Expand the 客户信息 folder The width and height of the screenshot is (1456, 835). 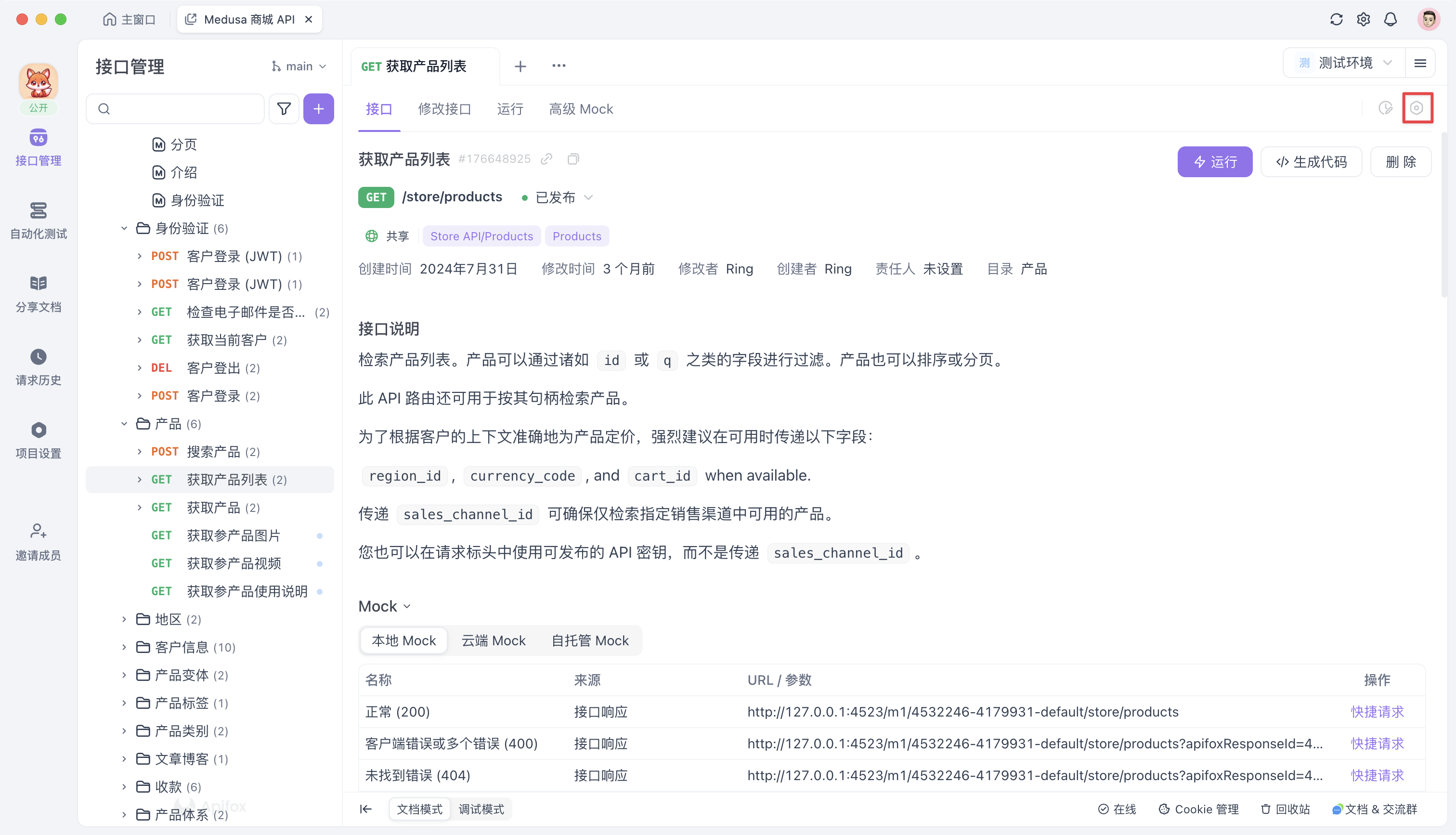click(x=125, y=647)
